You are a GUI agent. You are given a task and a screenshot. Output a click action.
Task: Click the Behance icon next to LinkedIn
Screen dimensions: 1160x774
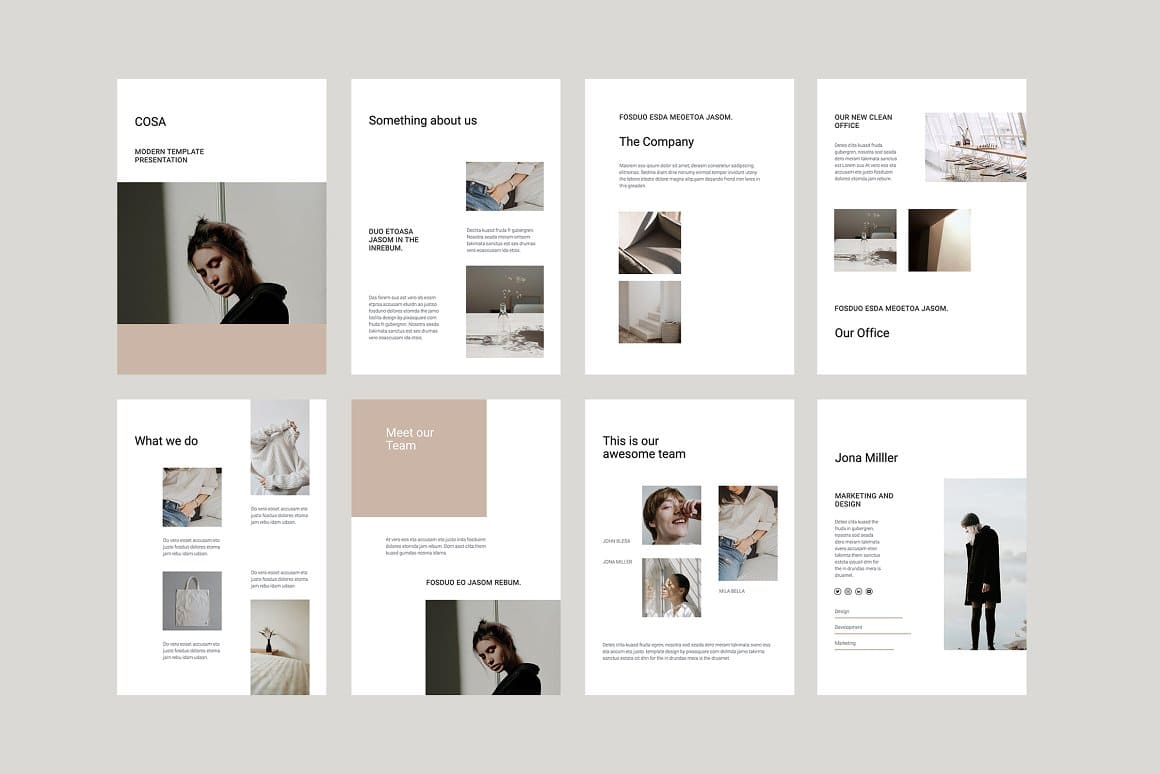click(x=868, y=591)
